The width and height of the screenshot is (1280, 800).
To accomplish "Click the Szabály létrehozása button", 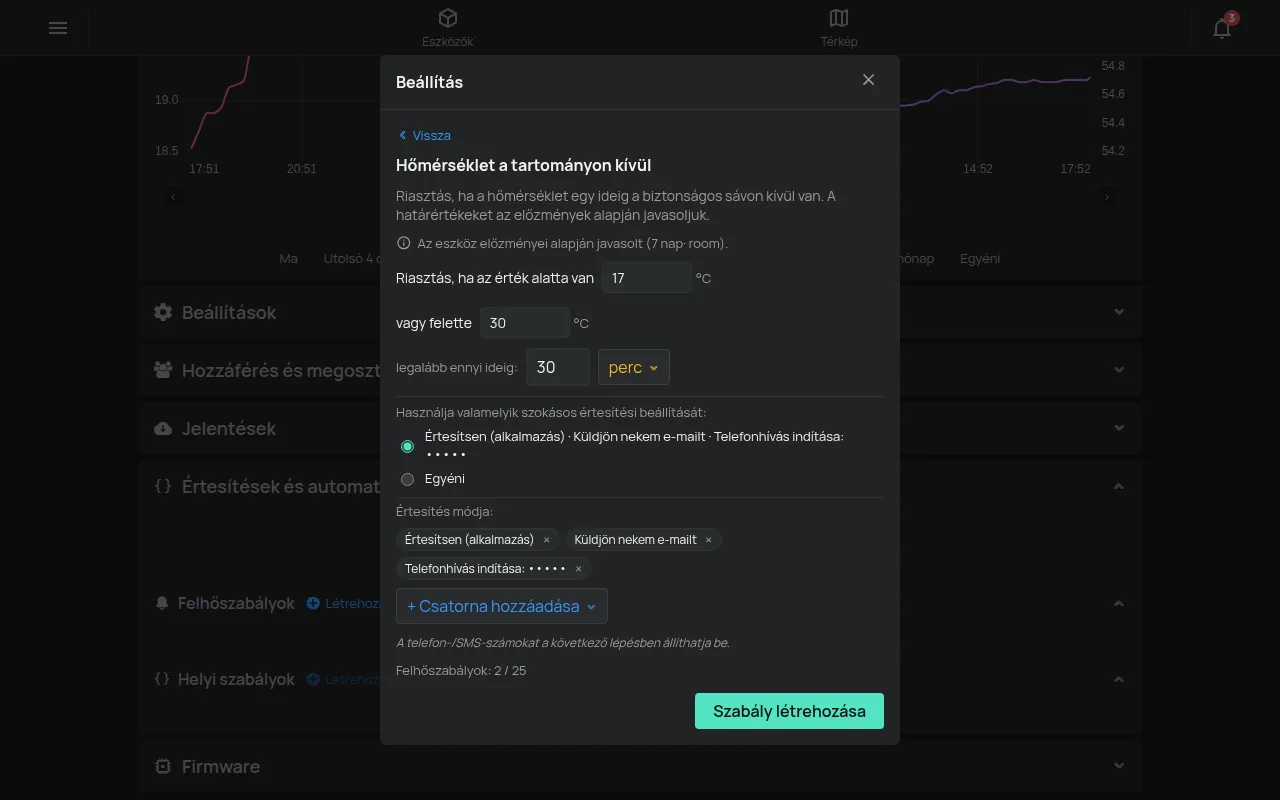I will point(789,711).
